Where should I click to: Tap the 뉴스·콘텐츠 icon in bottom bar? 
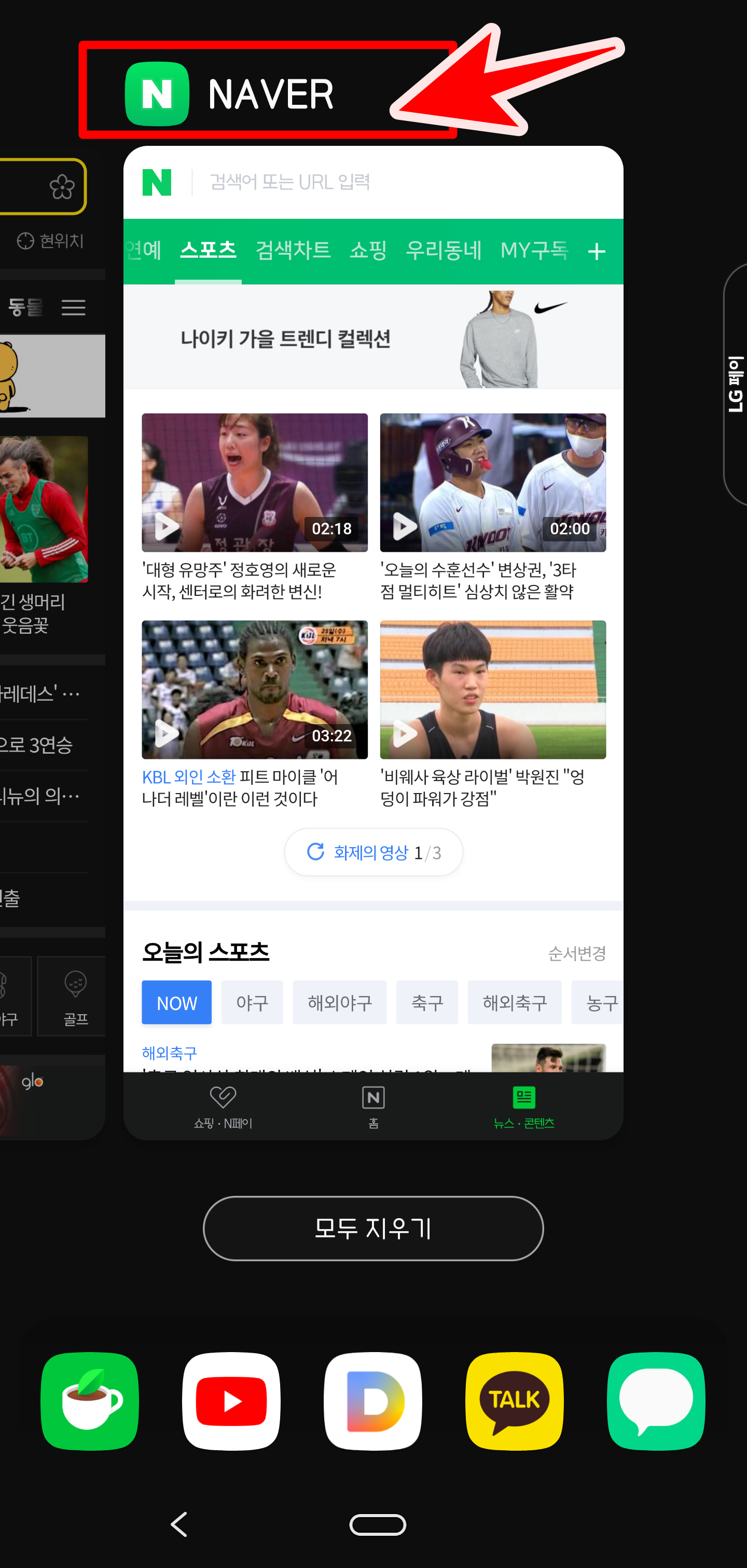524,1097
